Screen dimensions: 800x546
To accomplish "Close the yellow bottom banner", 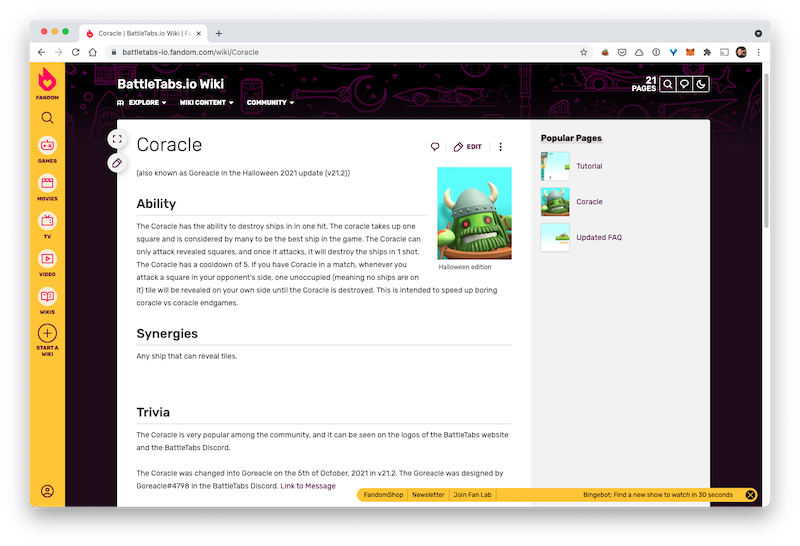I will [750, 495].
